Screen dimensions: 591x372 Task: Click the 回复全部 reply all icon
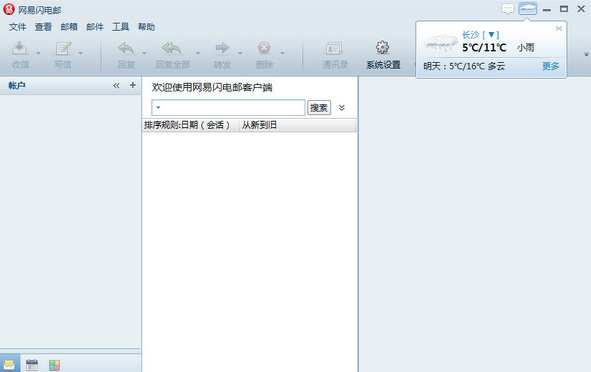[x=171, y=49]
